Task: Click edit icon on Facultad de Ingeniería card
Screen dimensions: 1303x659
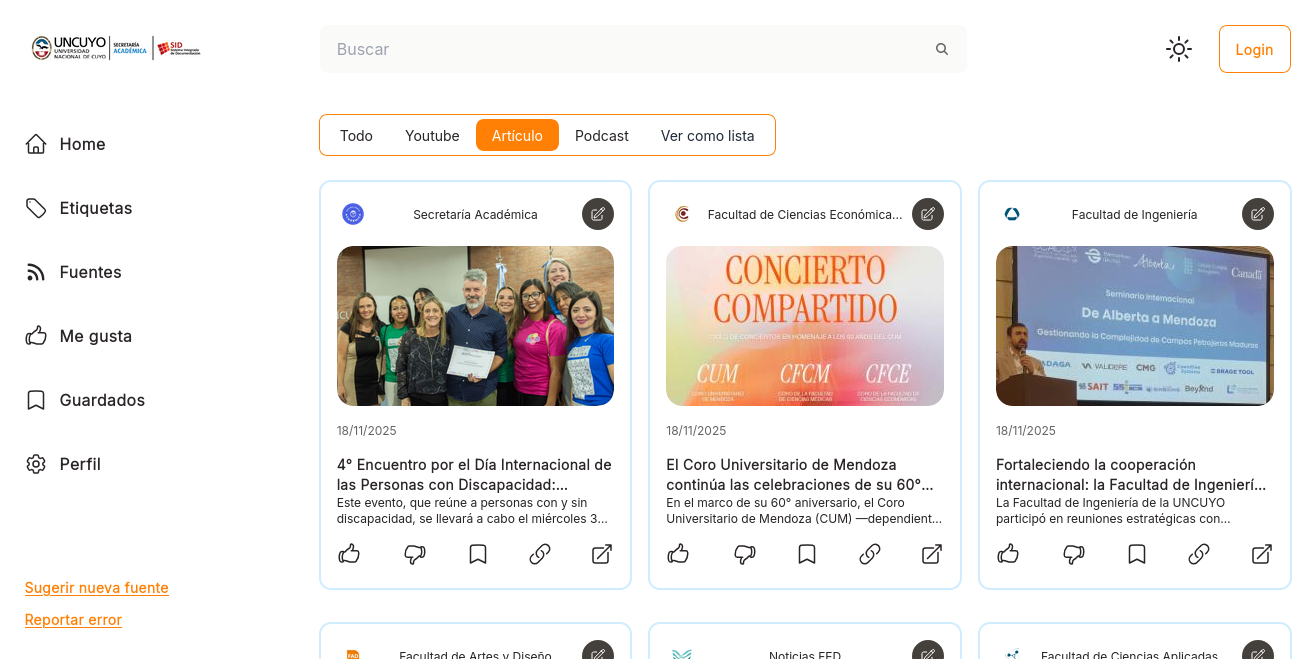Action: [x=1258, y=214]
